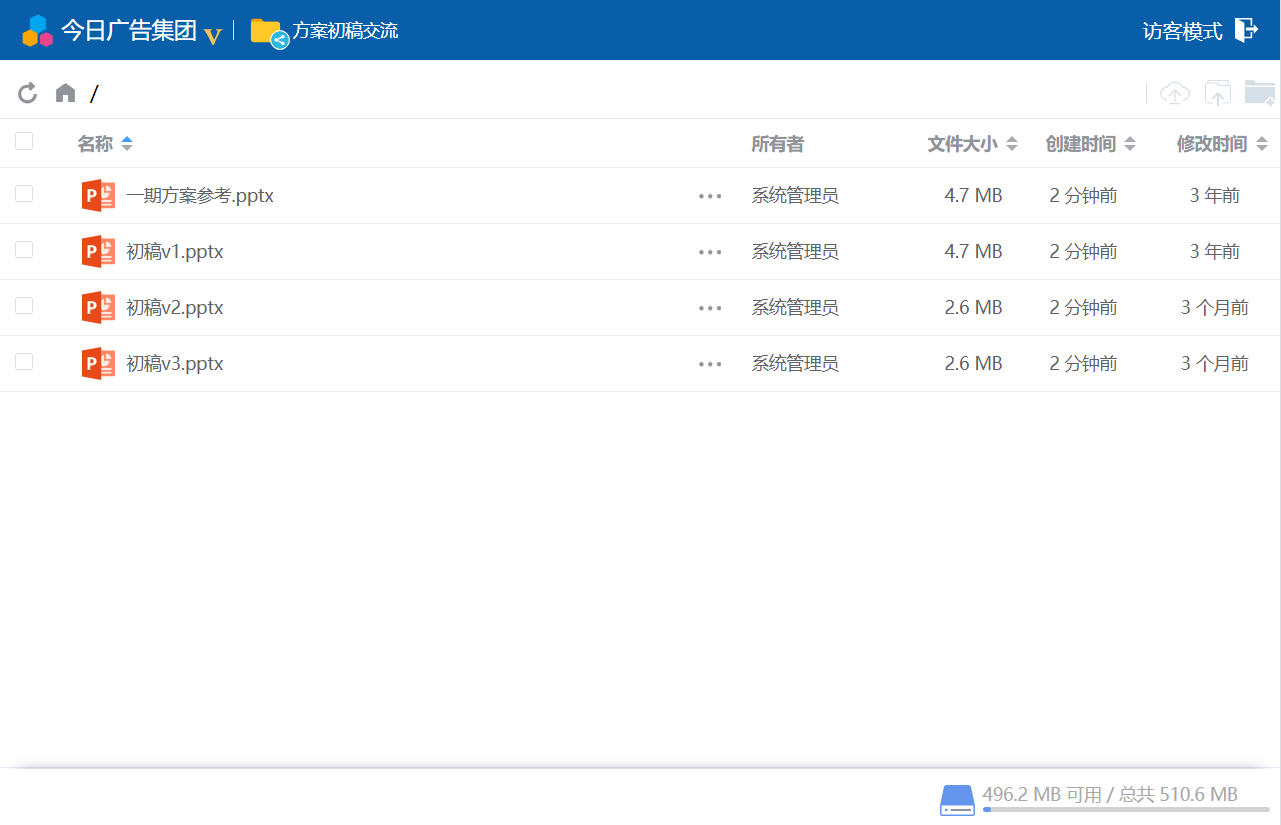Click the 所有者 column header
This screenshot has width=1281, height=825.
coord(777,144)
